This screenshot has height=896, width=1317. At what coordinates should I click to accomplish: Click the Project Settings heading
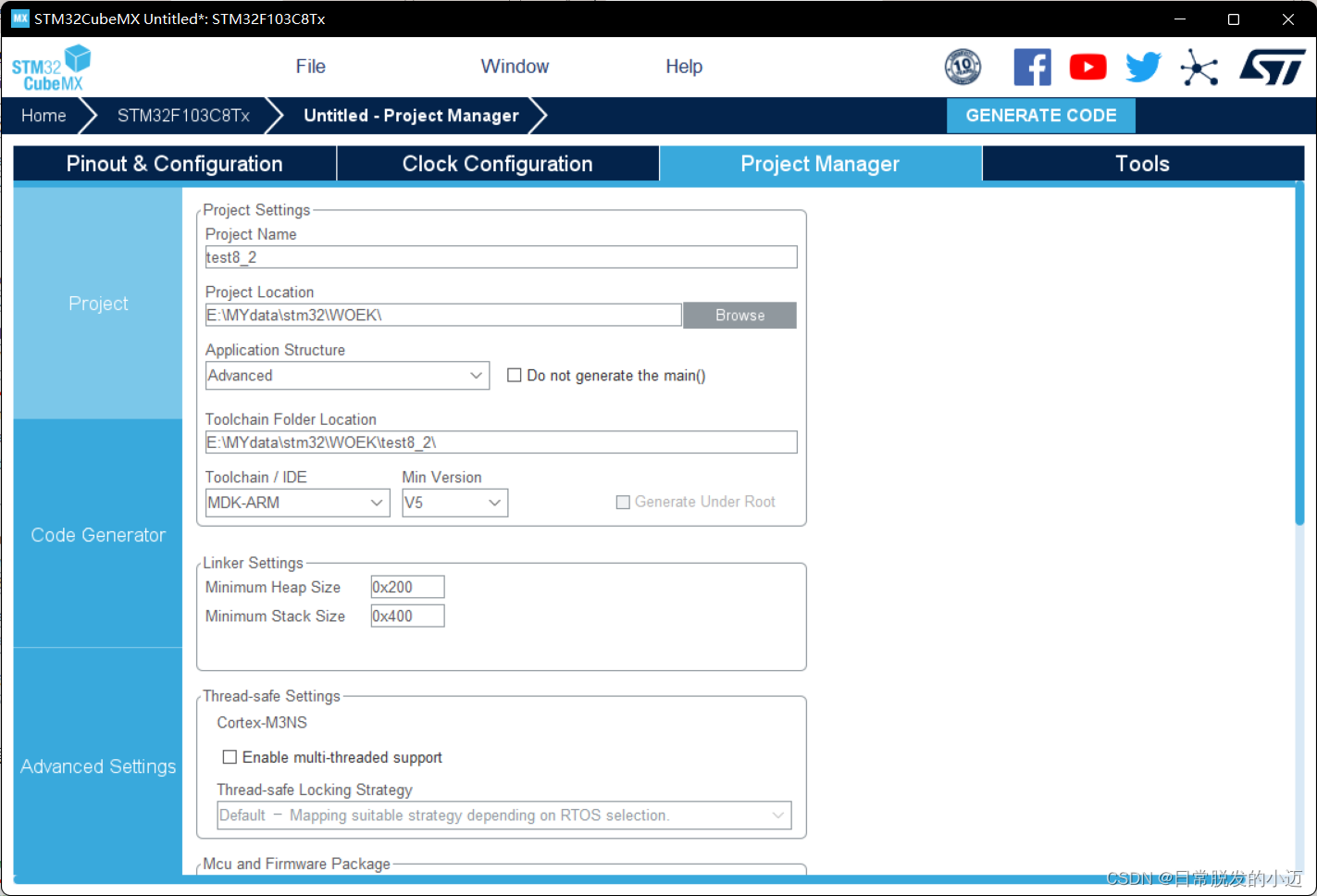click(256, 210)
